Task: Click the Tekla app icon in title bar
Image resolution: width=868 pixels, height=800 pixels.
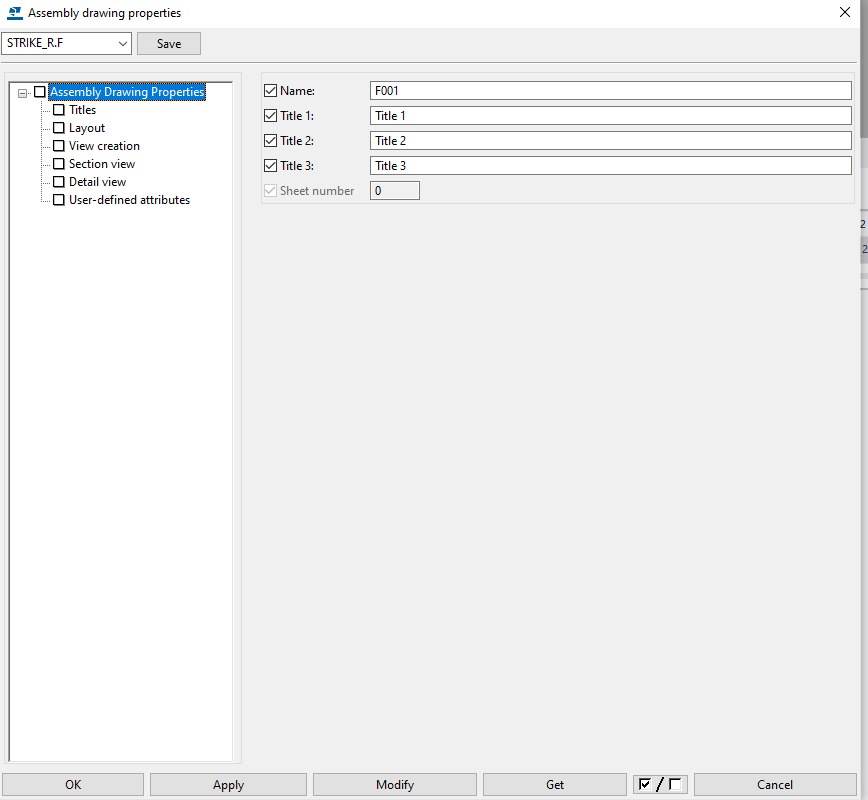Action: (14, 13)
